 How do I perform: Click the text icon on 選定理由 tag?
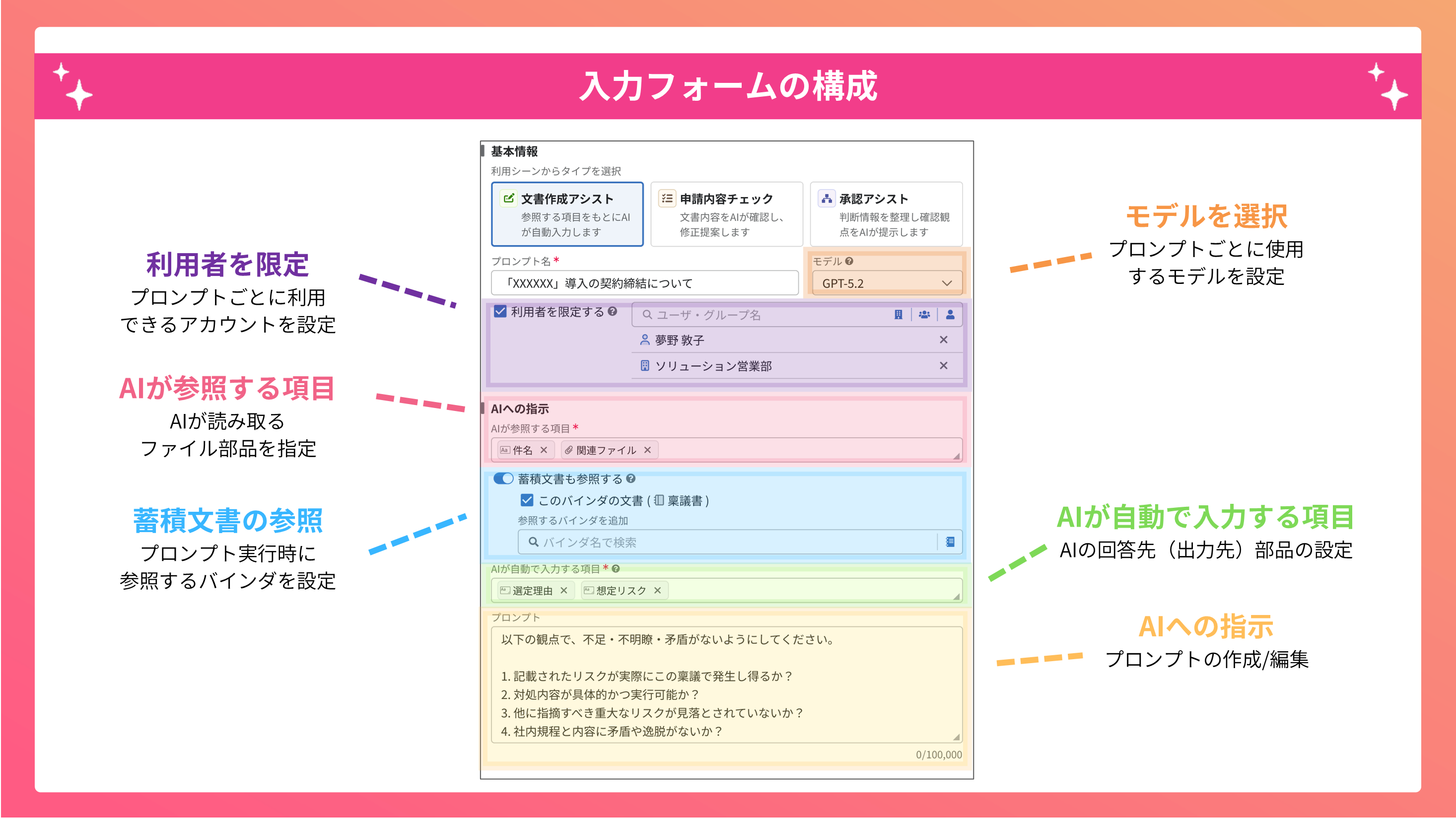pyautogui.click(x=505, y=590)
